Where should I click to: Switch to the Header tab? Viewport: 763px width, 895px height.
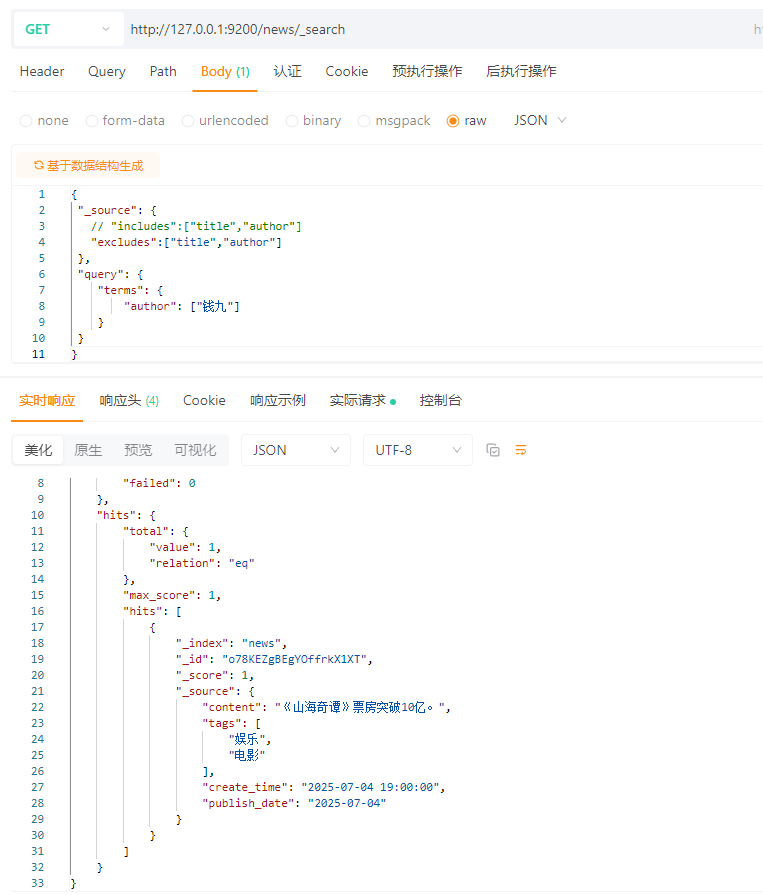point(42,71)
